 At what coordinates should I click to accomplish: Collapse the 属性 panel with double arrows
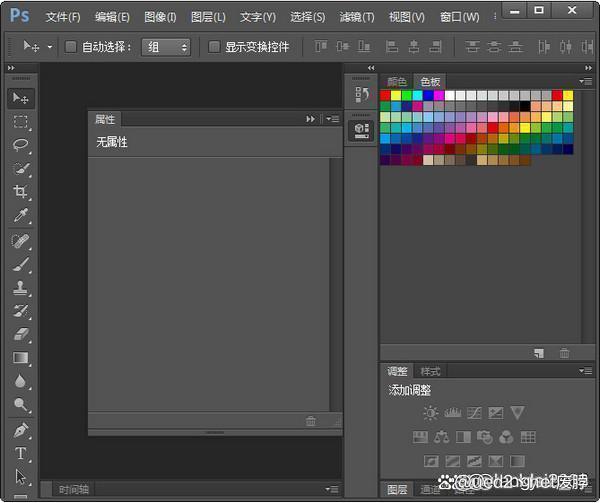(311, 119)
